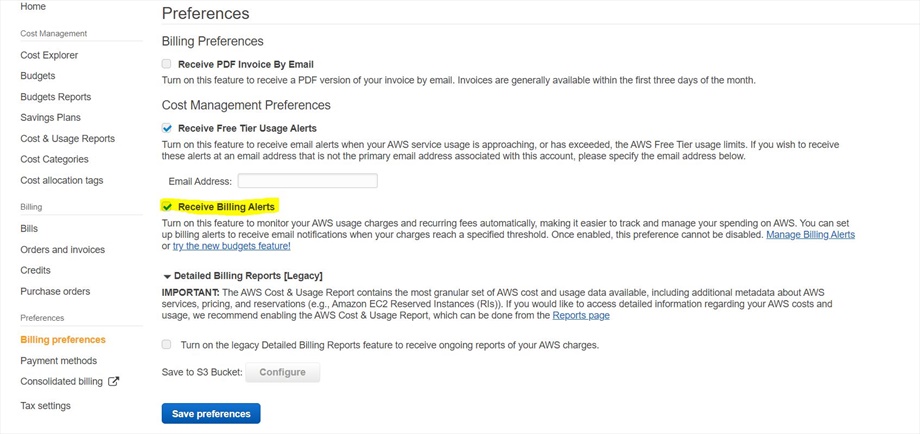
Task: Open Cost & Usage Reports page
Action: [x=67, y=139]
